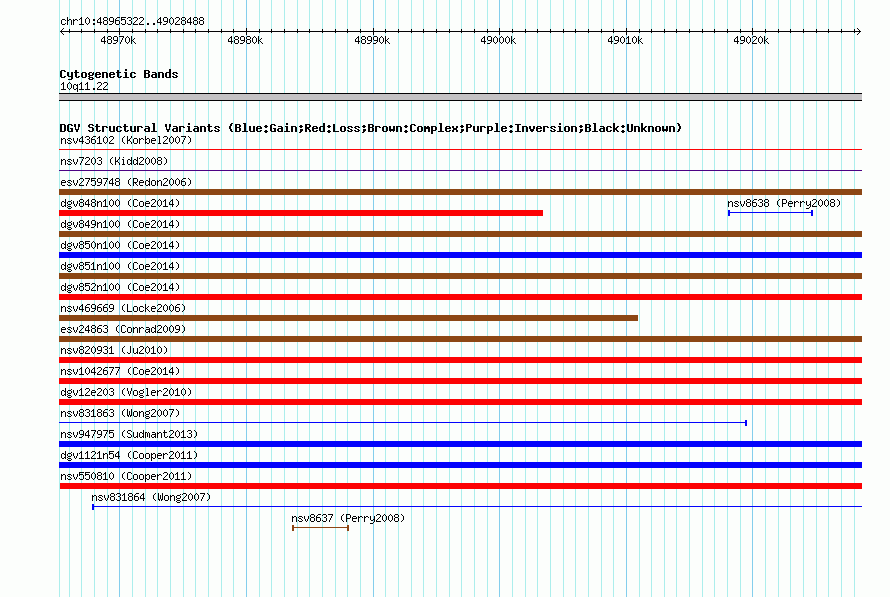
Task: Click the 10q11.22 band label
Action: coord(84,86)
